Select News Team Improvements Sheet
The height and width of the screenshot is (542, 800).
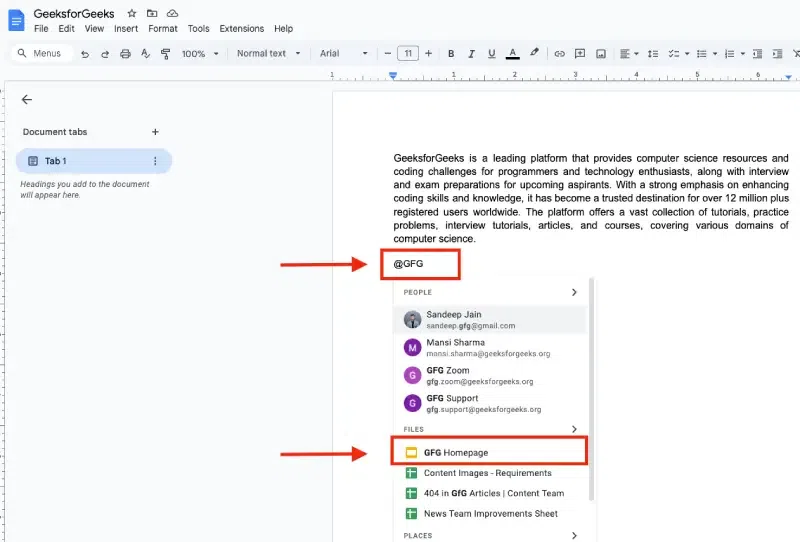point(490,514)
